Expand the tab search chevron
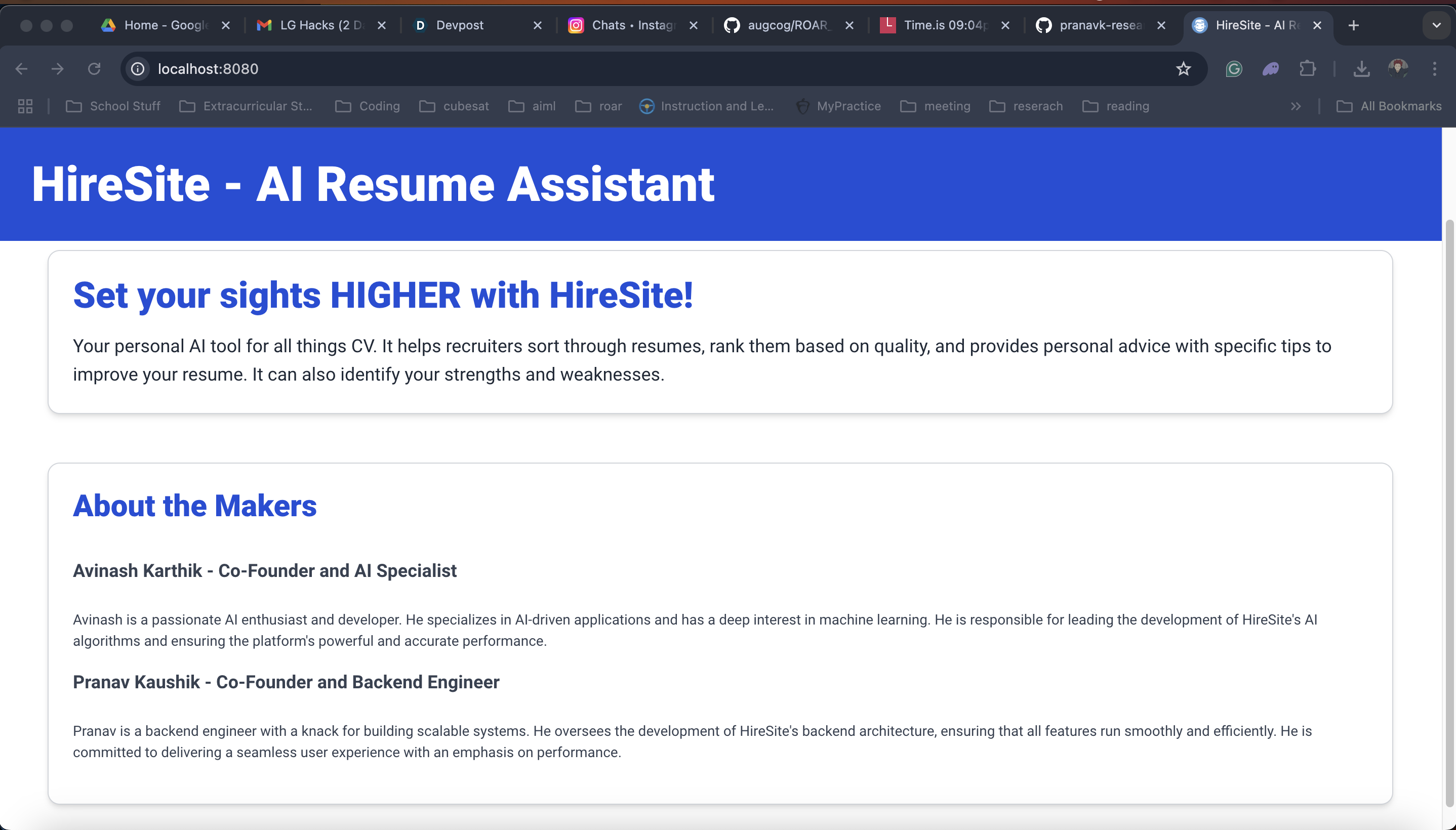1456x830 pixels. pyautogui.click(x=1436, y=25)
